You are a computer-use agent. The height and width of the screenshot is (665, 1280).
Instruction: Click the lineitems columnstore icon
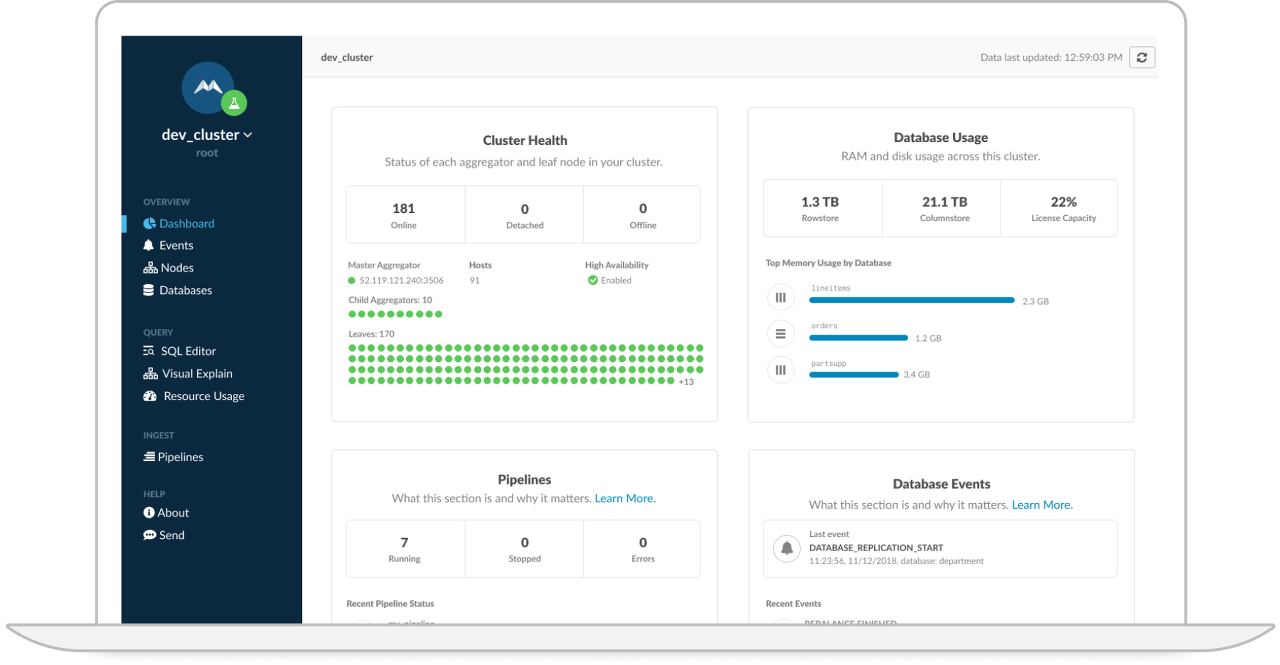[x=780, y=298]
